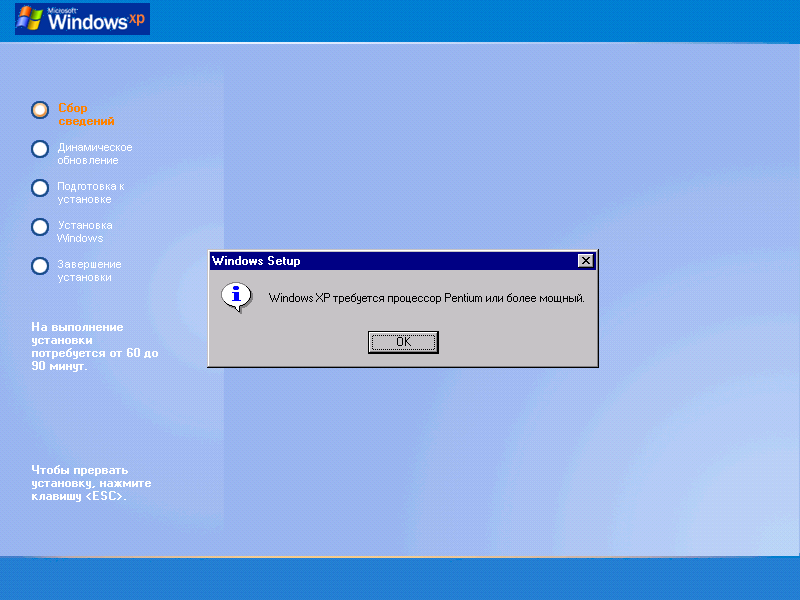Select the Динамическое обновление step circle

[x=40, y=149]
